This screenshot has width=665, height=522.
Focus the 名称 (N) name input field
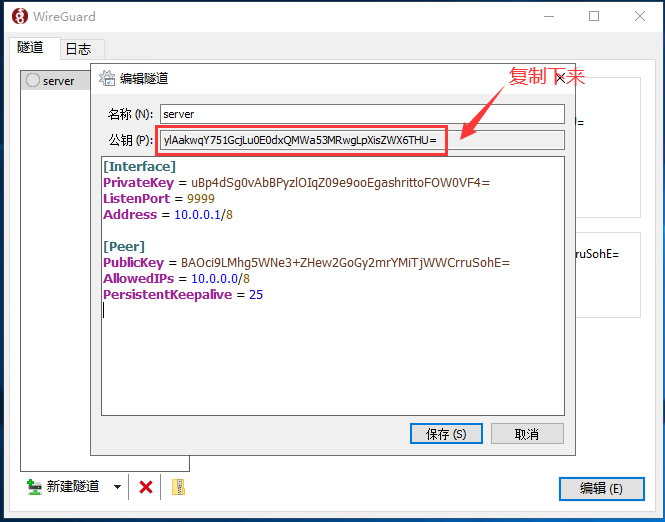point(362,114)
